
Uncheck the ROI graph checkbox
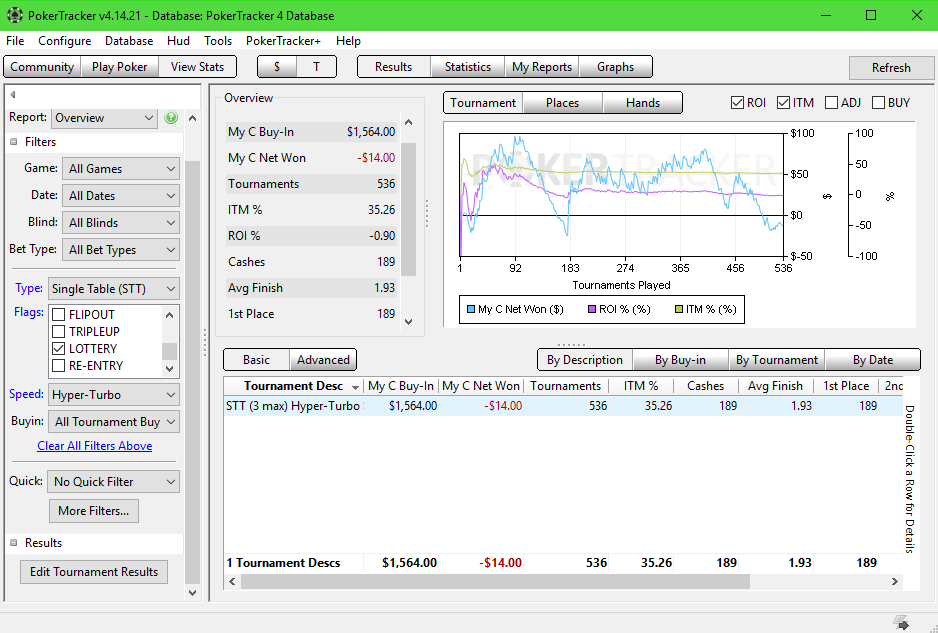click(x=737, y=102)
